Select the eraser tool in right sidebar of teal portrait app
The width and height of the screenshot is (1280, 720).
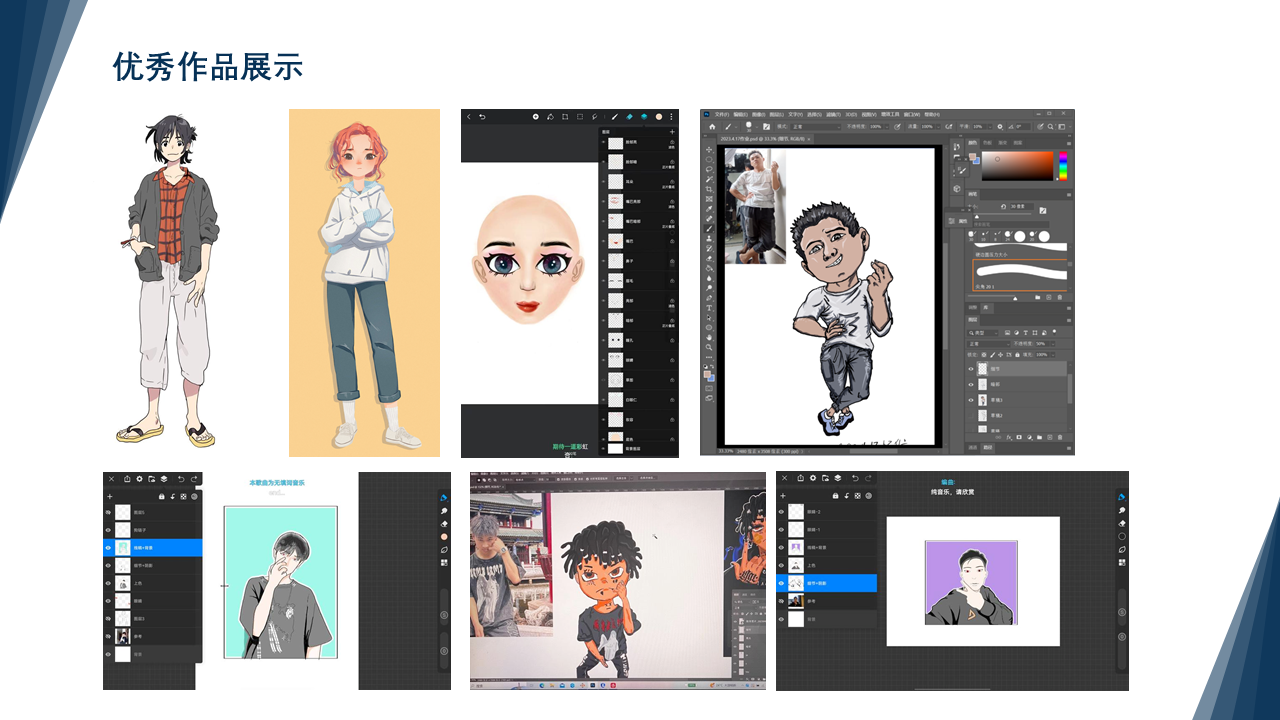[x=444, y=523]
